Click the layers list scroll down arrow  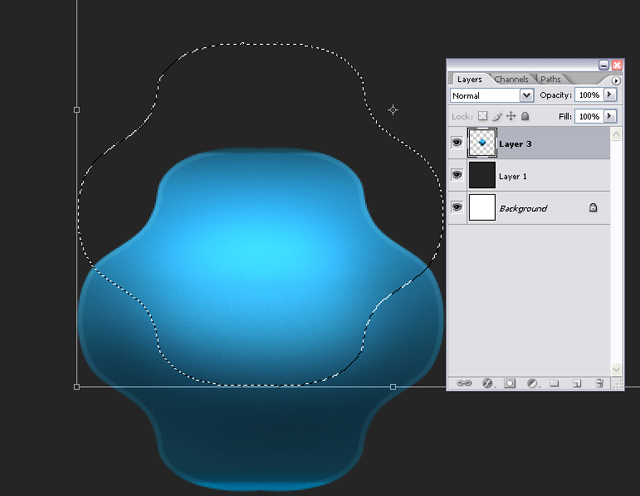coord(616,369)
